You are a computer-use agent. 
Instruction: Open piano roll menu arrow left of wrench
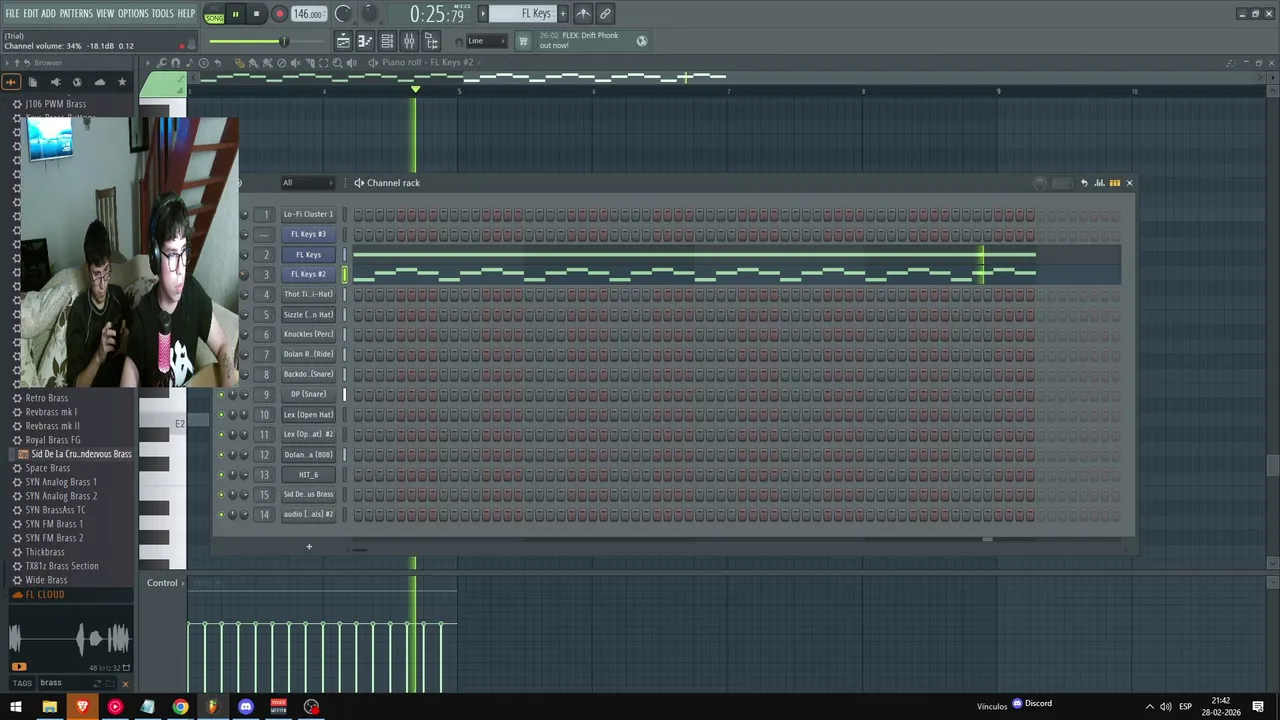148,63
